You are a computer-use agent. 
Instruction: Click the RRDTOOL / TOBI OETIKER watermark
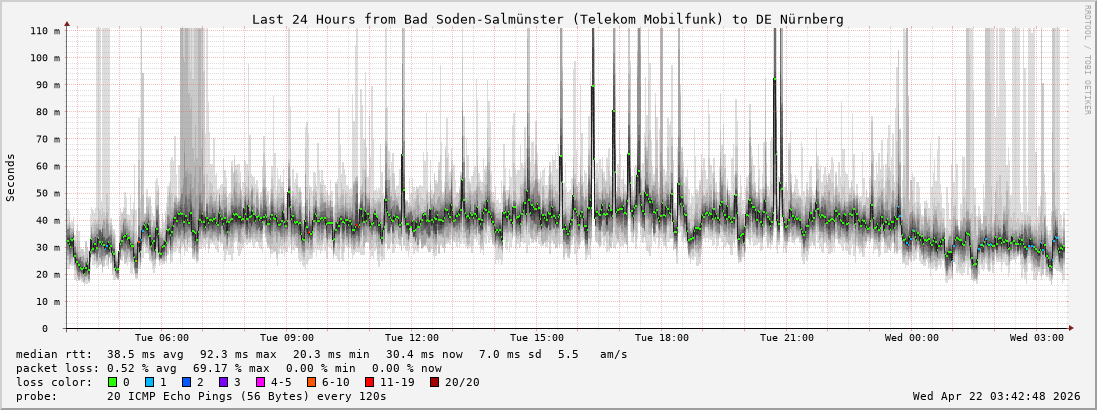click(1087, 59)
